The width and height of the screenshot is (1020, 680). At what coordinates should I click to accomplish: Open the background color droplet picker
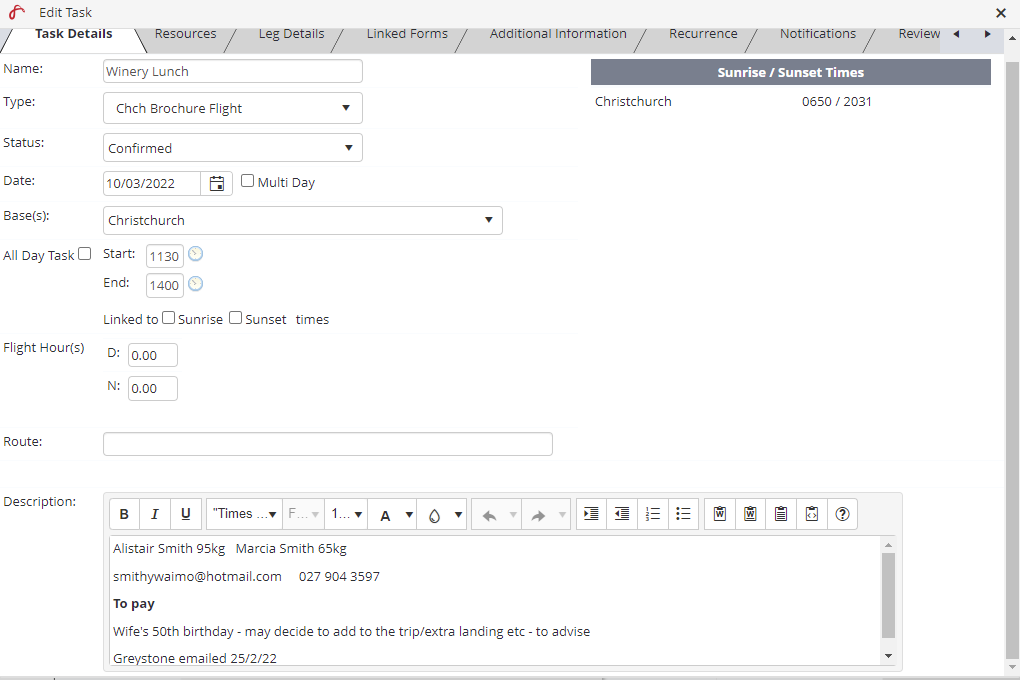(x=441, y=515)
